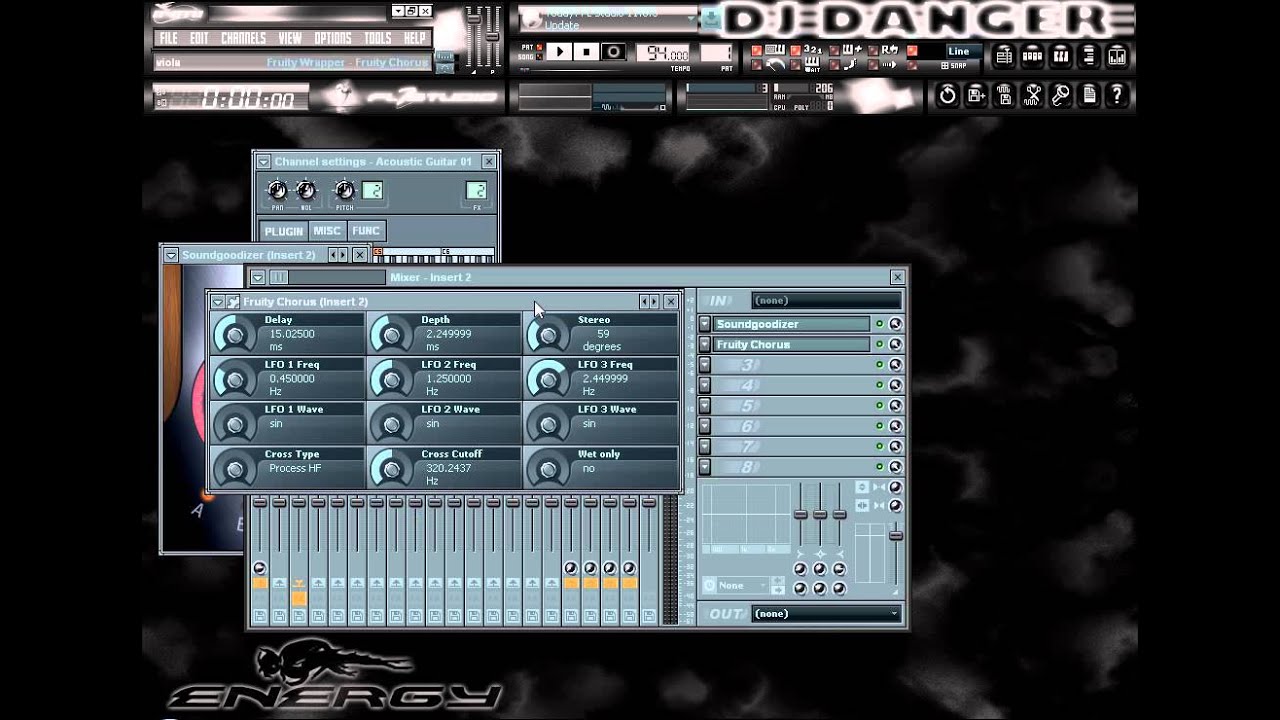
Task: Select the Fruity Chorus effect slot name
Action: (792, 345)
